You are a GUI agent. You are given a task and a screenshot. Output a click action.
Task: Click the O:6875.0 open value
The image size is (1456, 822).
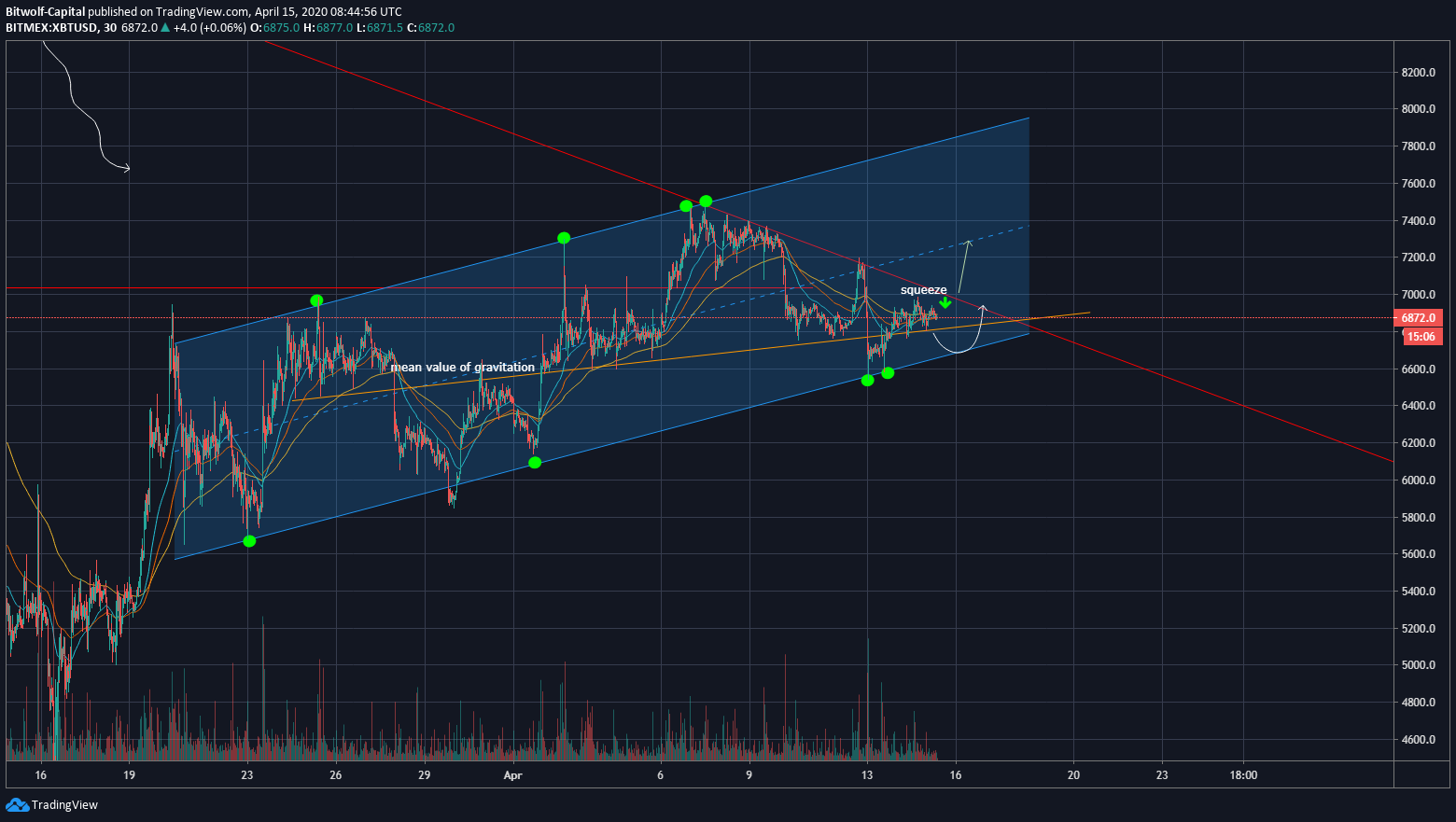276,28
